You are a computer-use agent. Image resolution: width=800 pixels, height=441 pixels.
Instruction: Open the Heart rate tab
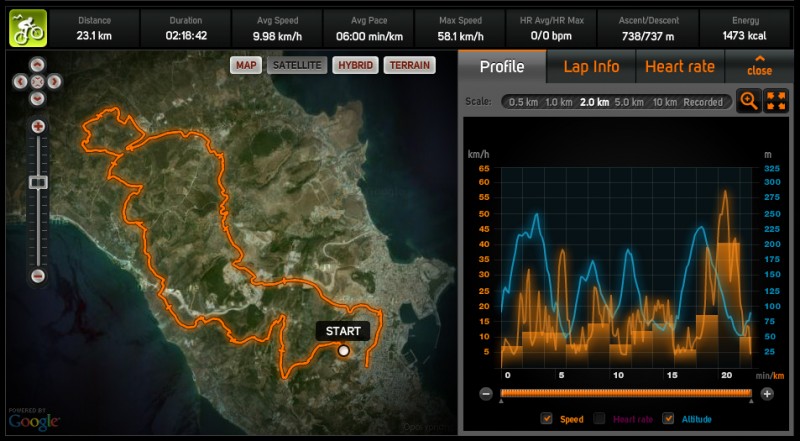click(x=680, y=67)
